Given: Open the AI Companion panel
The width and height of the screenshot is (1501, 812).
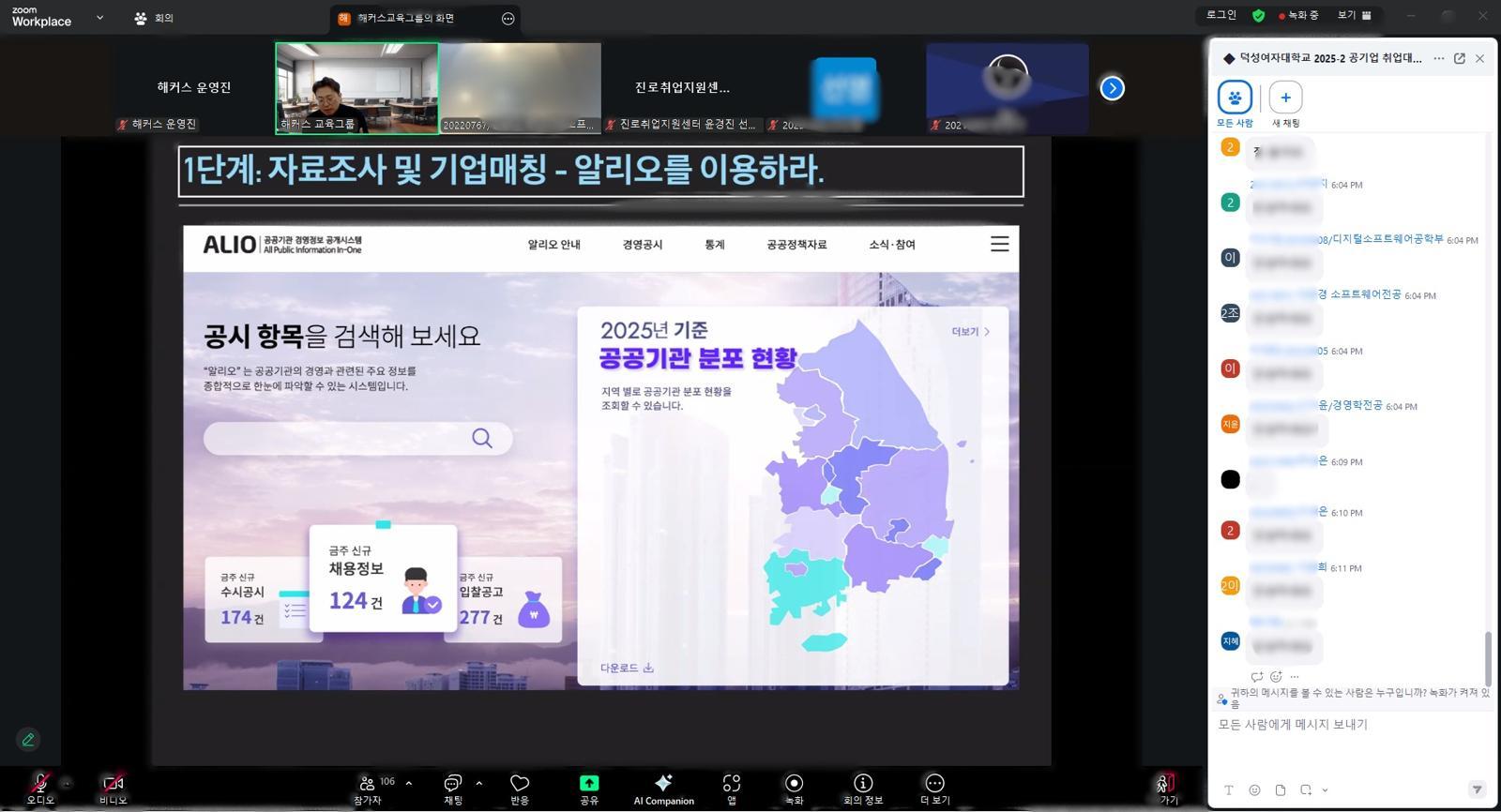Looking at the screenshot, I should point(663,788).
